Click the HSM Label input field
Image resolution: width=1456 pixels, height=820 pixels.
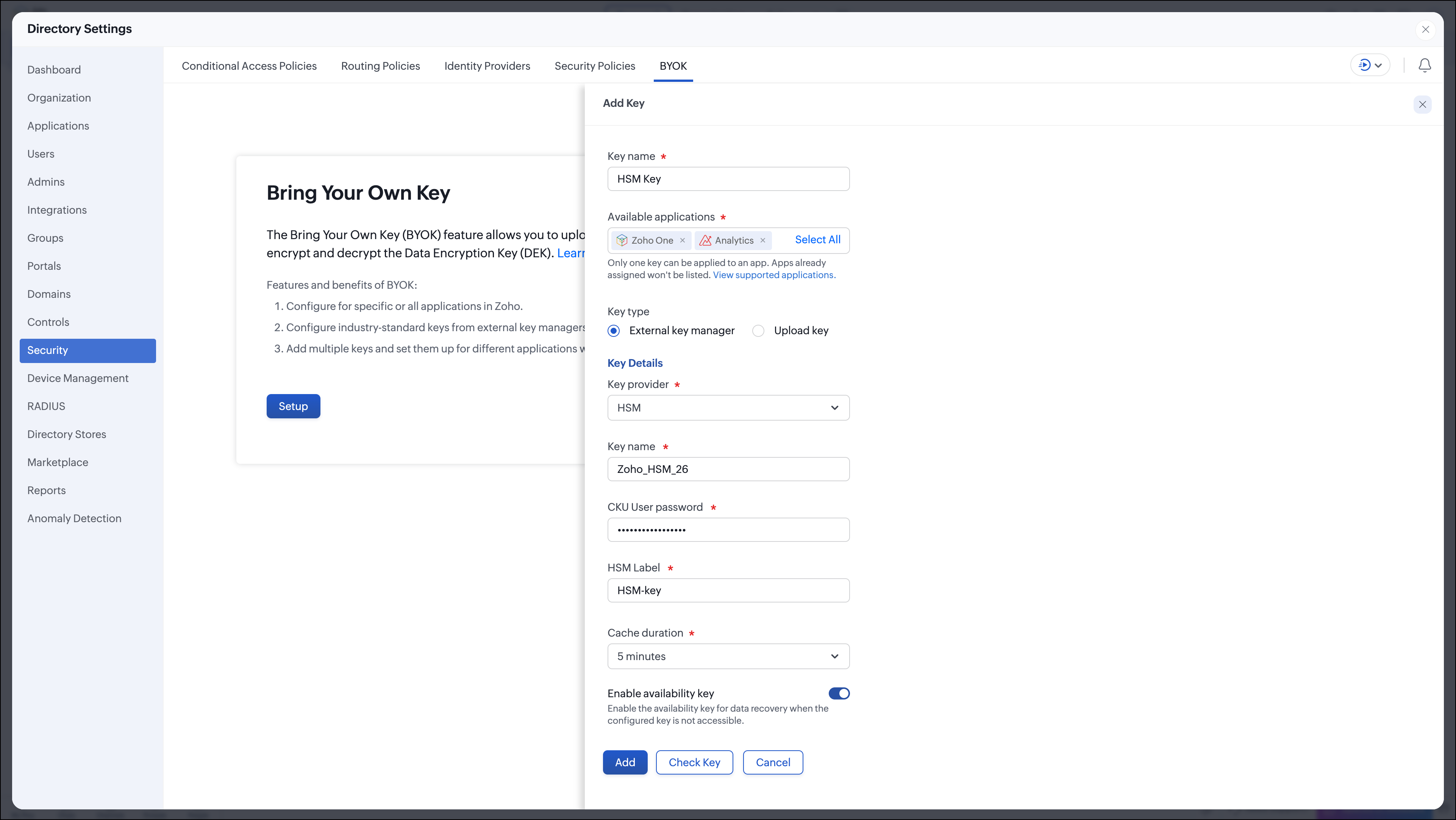pos(728,590)
